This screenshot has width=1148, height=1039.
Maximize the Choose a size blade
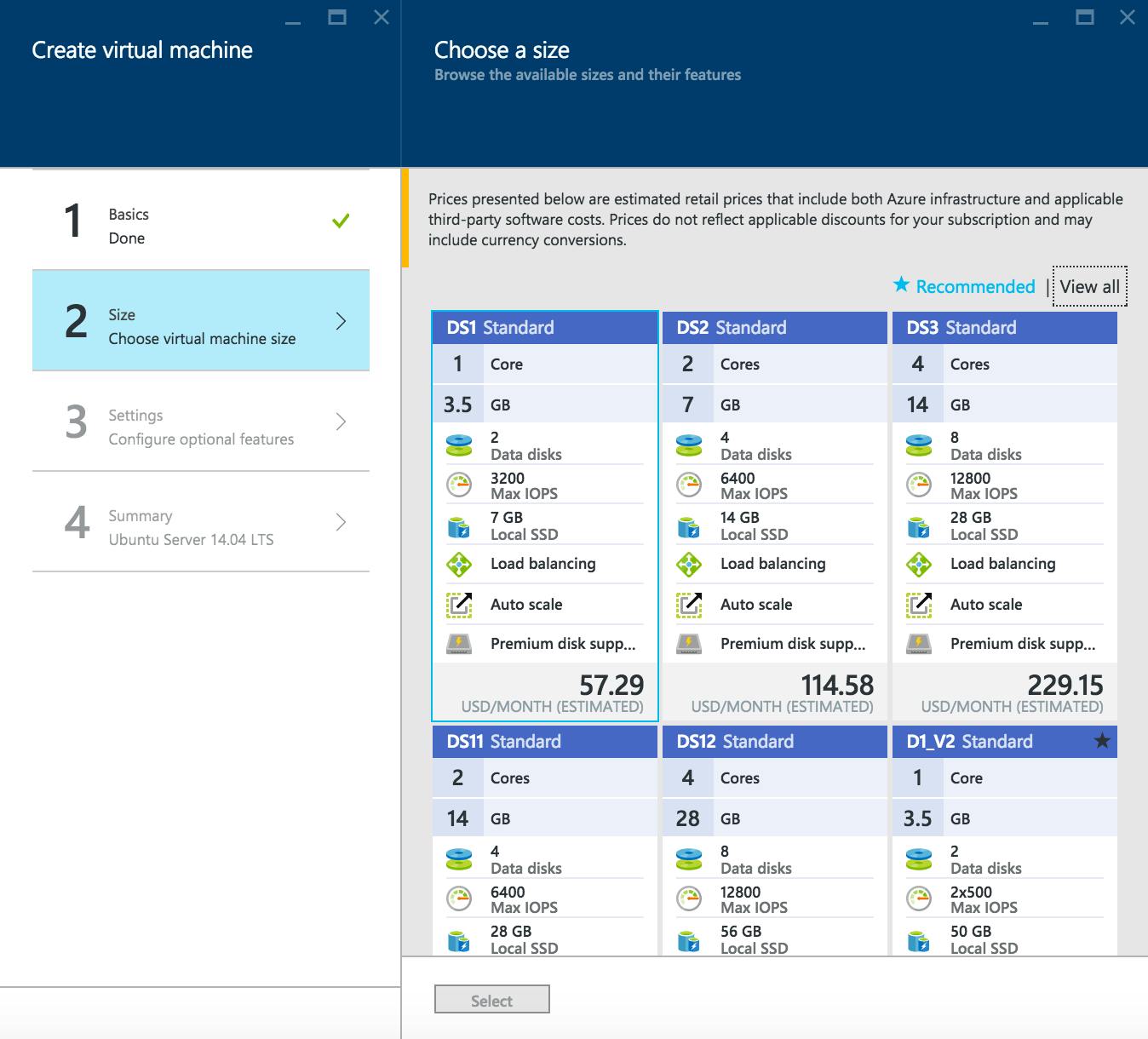(1084, 17)
